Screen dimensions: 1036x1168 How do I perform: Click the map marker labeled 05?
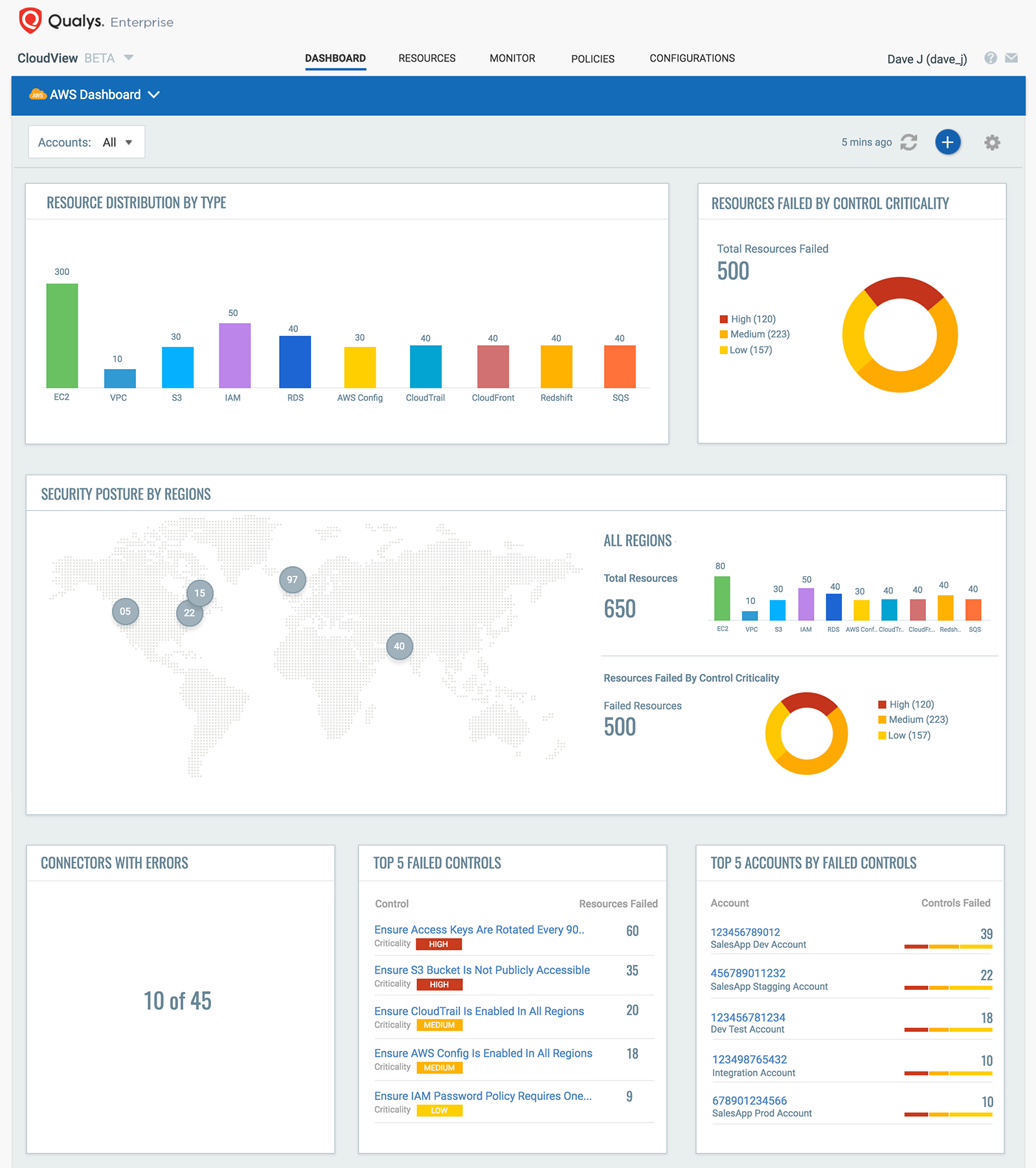pos(125,611)
